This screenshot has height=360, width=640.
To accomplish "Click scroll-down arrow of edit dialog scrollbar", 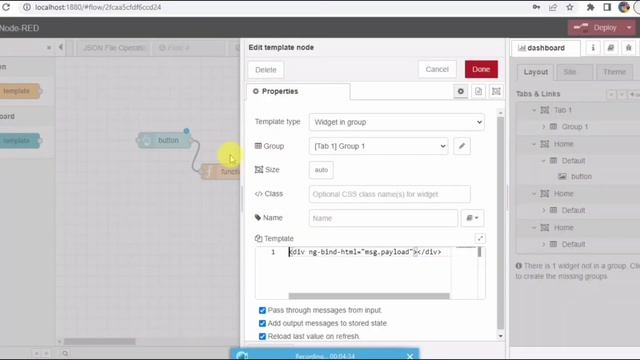I will tap(500, 336).
